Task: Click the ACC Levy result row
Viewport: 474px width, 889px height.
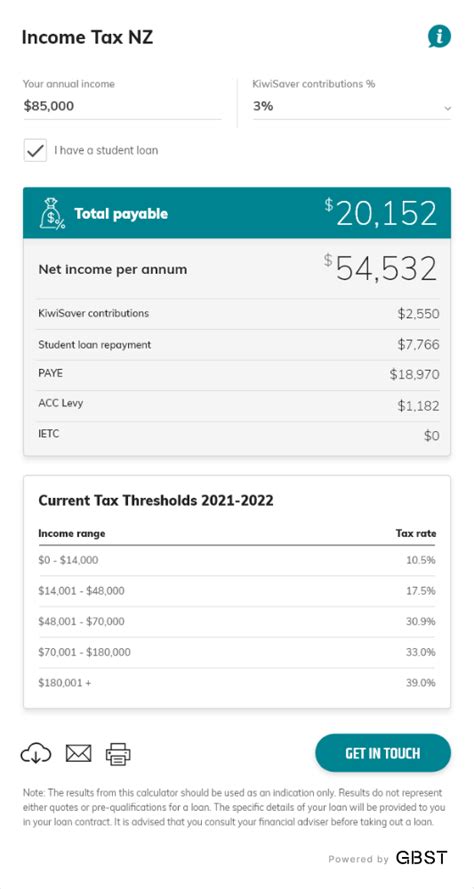Action: 238,405
